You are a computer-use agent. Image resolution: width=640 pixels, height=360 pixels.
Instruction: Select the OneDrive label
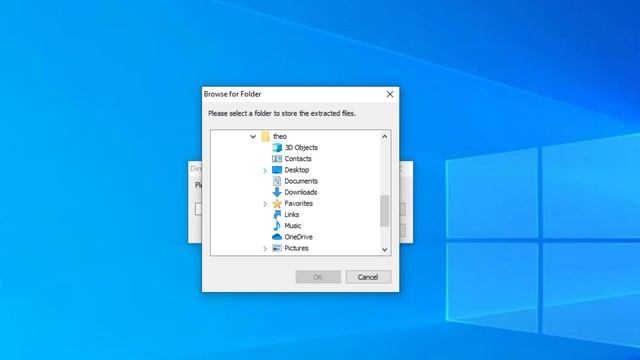pos(299,237)
